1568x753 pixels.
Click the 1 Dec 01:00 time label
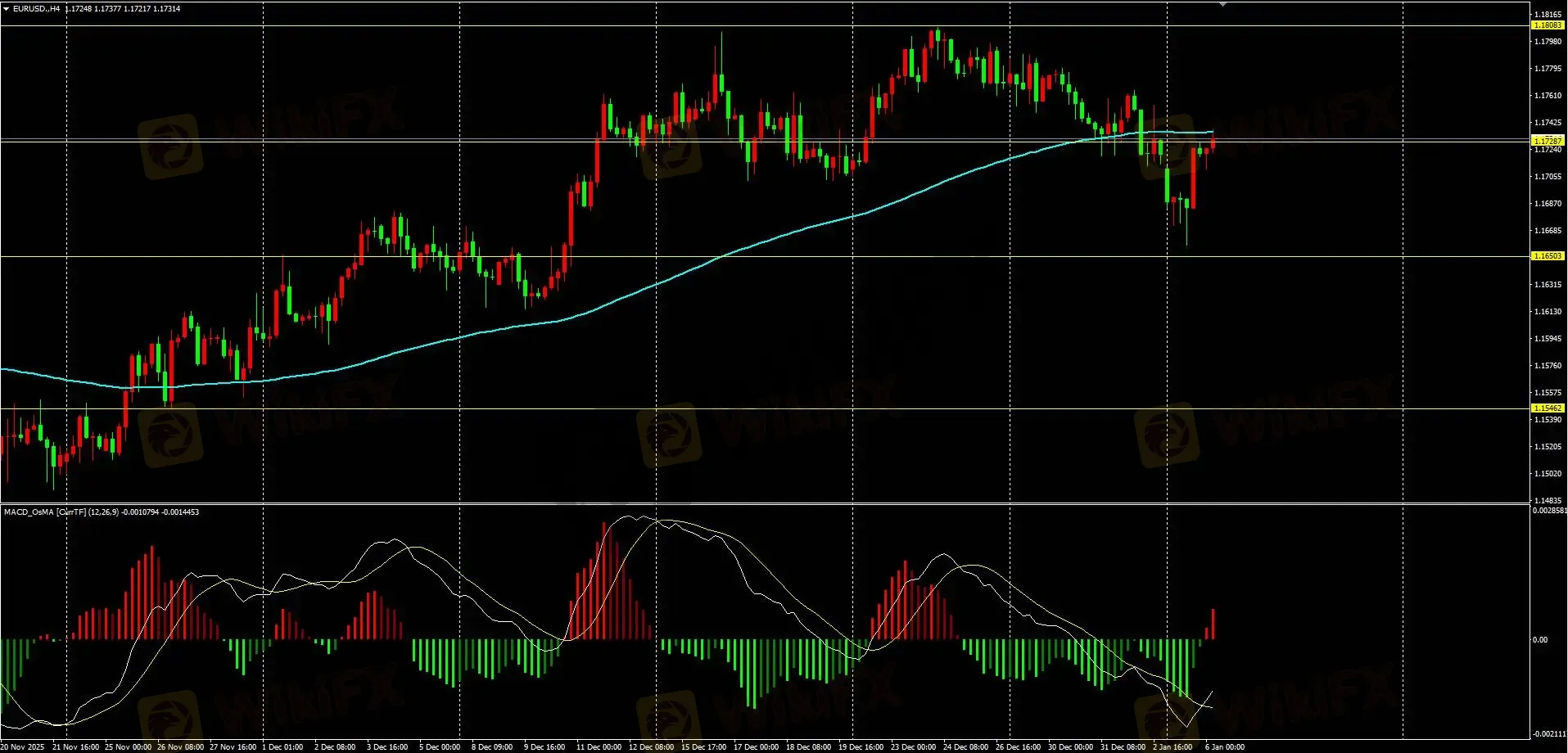tap(282, 747)
